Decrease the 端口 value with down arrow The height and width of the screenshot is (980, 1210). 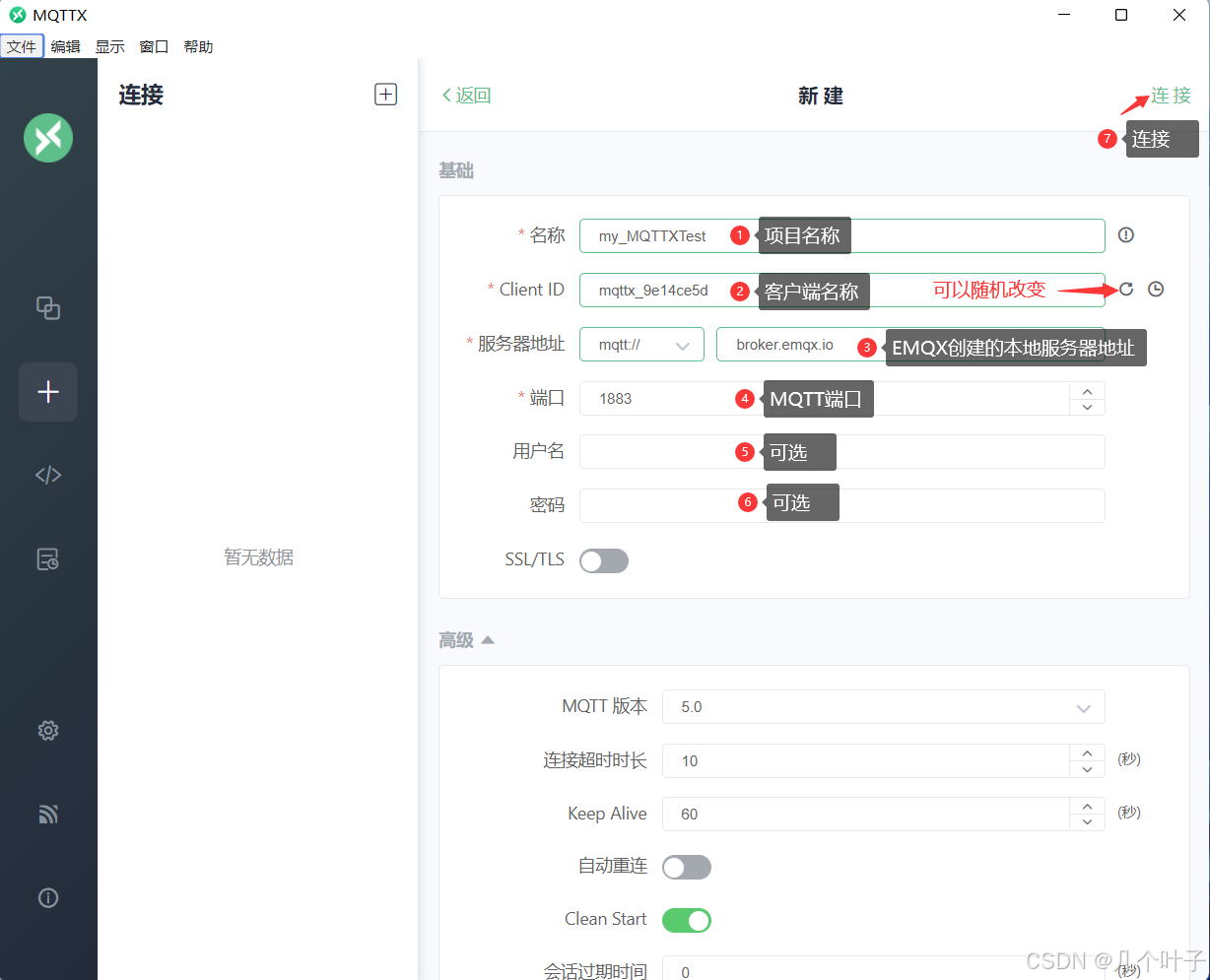point(1087,407)
